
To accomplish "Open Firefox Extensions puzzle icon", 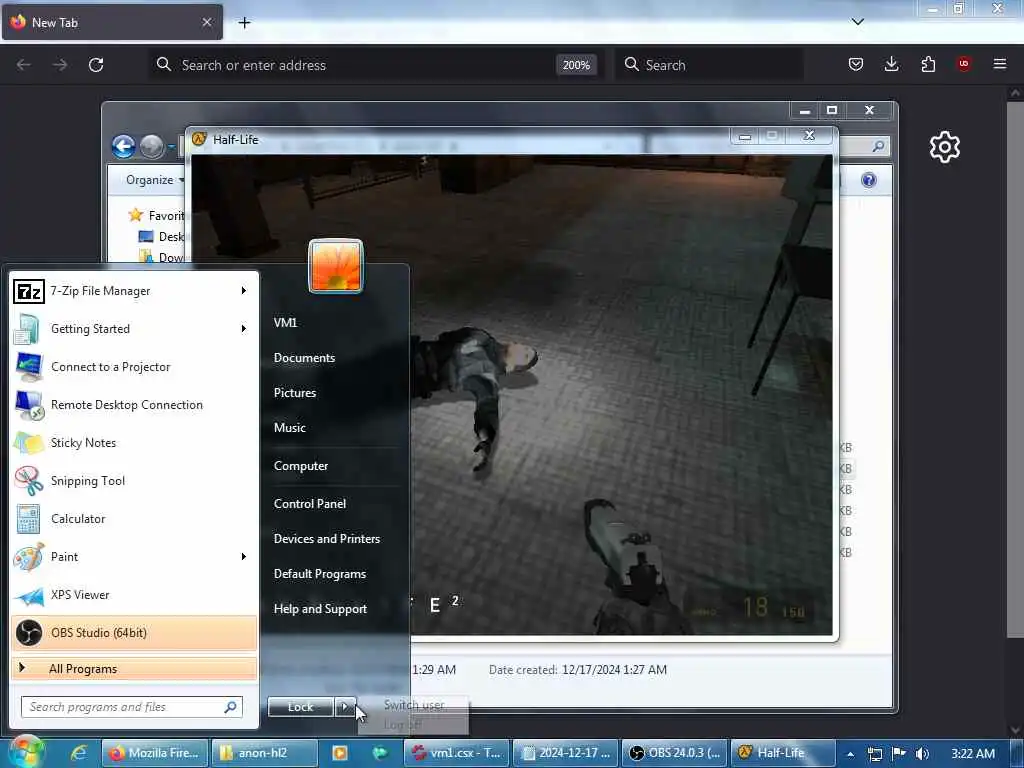I will pos(928,64).
